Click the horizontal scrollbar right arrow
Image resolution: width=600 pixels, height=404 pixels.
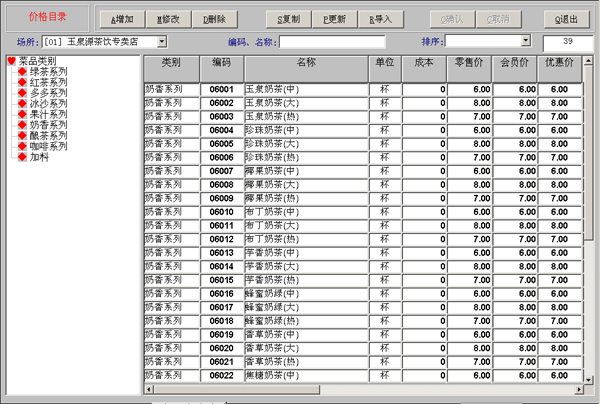[579, 389]
